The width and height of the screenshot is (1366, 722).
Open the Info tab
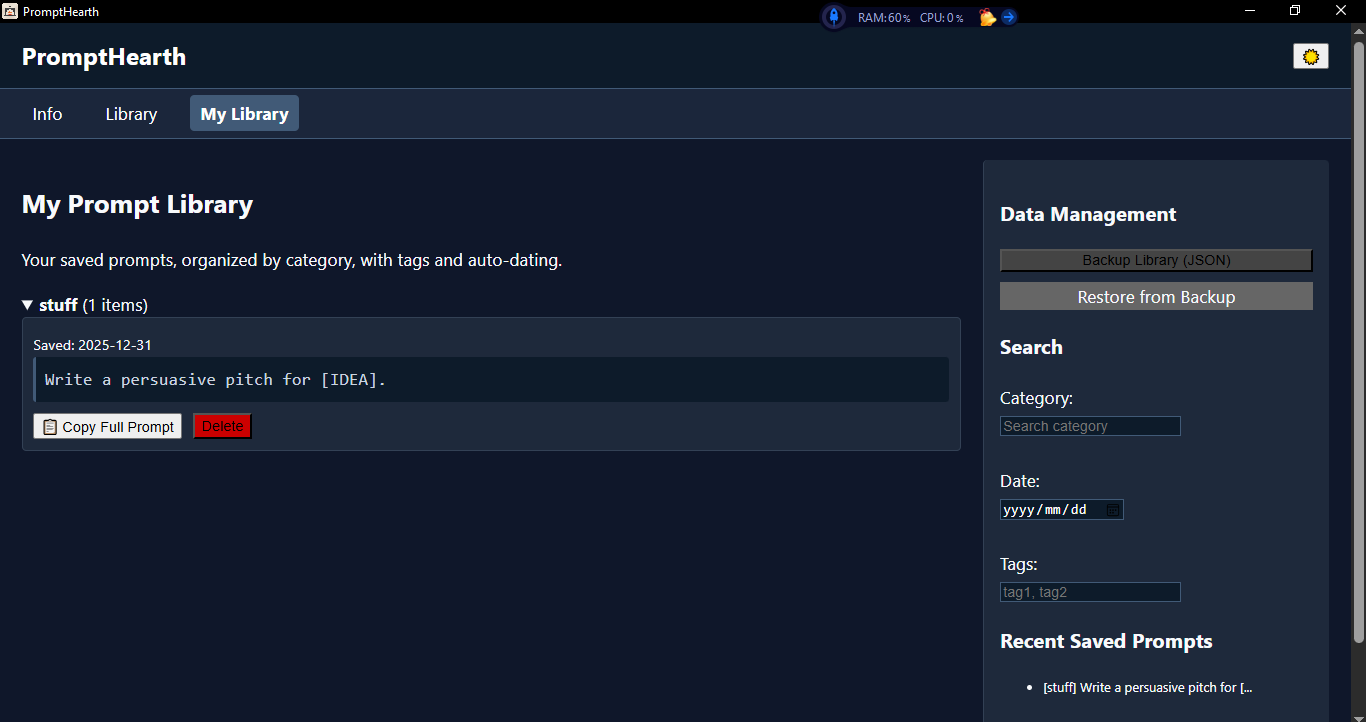pyautogui.click(x=47, y=114)
